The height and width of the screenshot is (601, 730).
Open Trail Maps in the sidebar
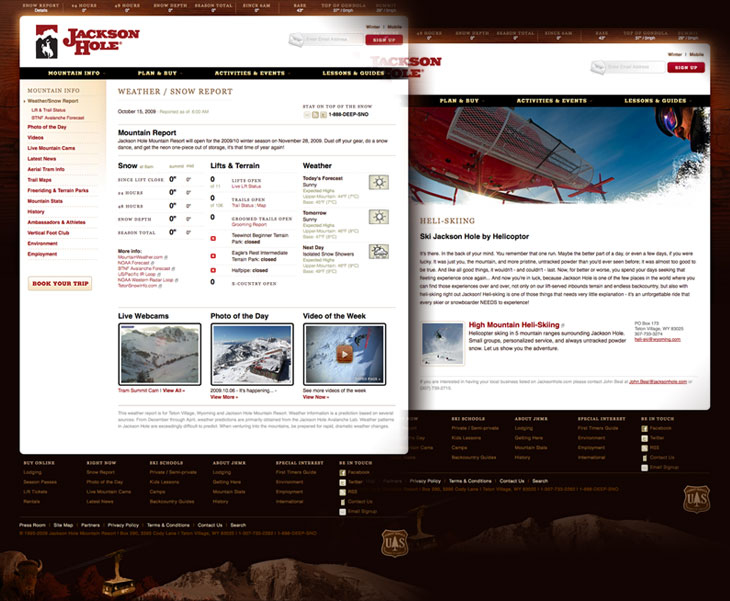39,180
